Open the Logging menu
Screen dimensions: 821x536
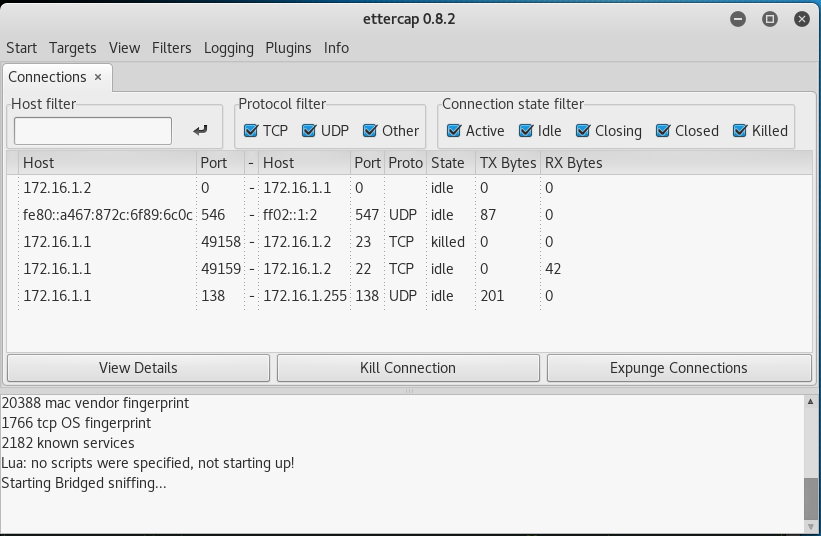coord(228,48)
